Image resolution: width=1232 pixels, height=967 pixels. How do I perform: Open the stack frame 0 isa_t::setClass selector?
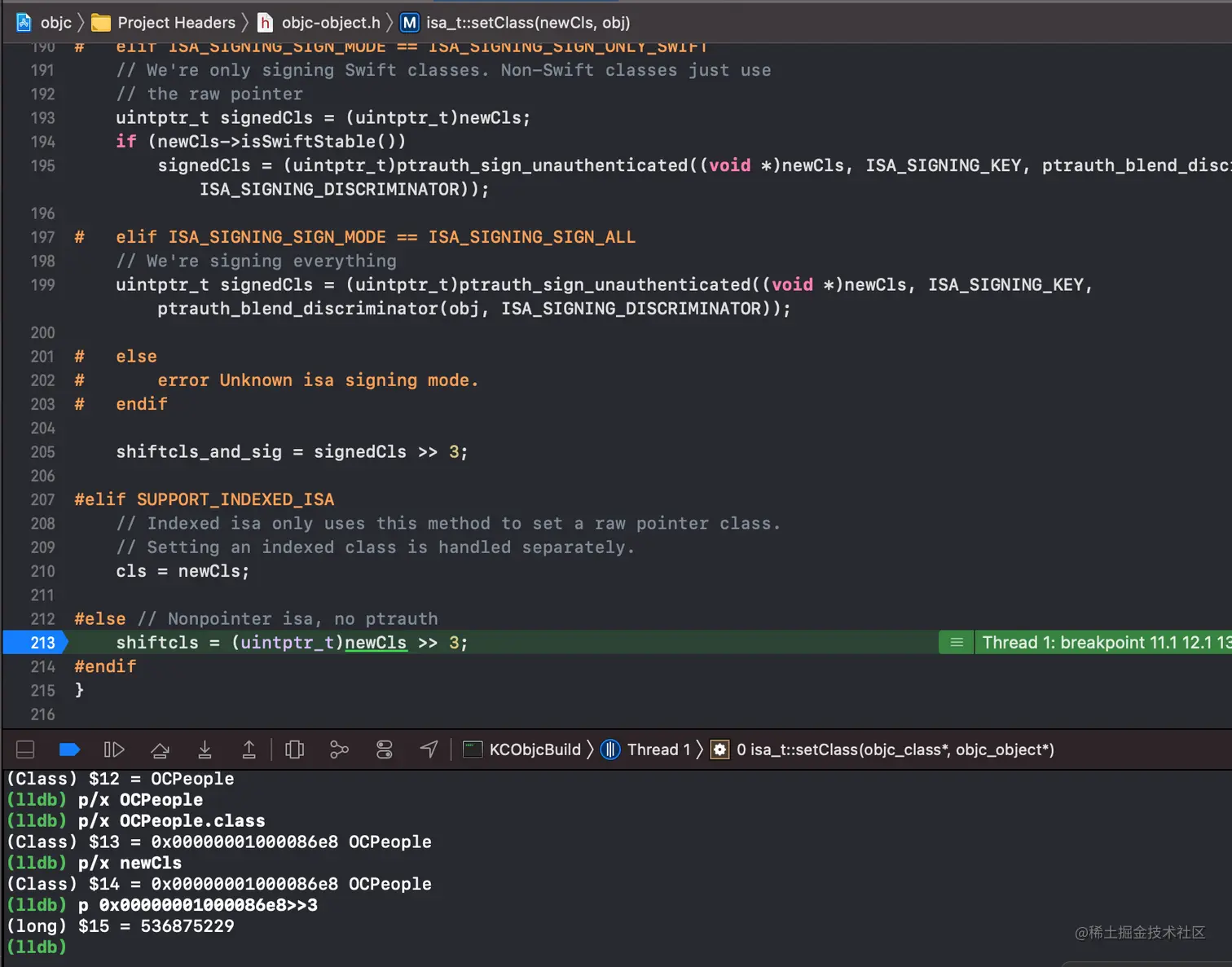pos(895,749)
